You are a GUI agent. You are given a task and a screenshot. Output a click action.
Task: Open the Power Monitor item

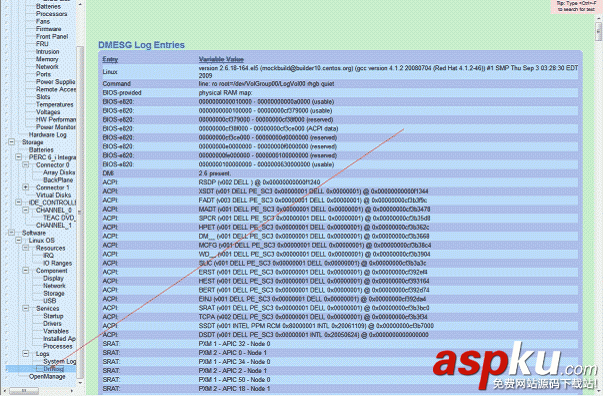[56, 127]
